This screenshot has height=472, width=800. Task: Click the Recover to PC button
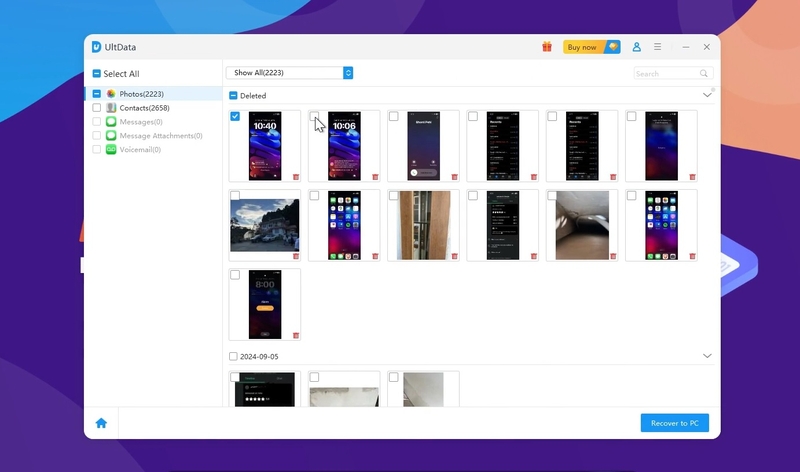click(675, 423)
